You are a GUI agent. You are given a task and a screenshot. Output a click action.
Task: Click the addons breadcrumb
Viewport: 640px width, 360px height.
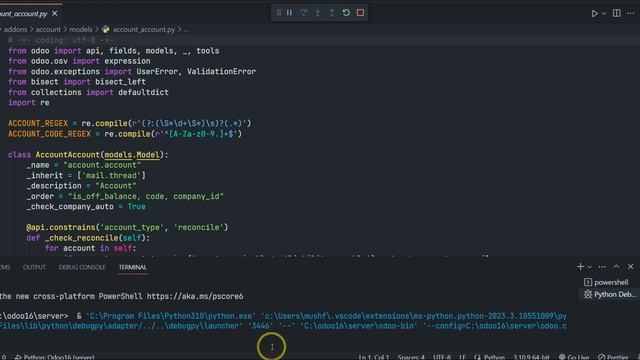point(15,29)
